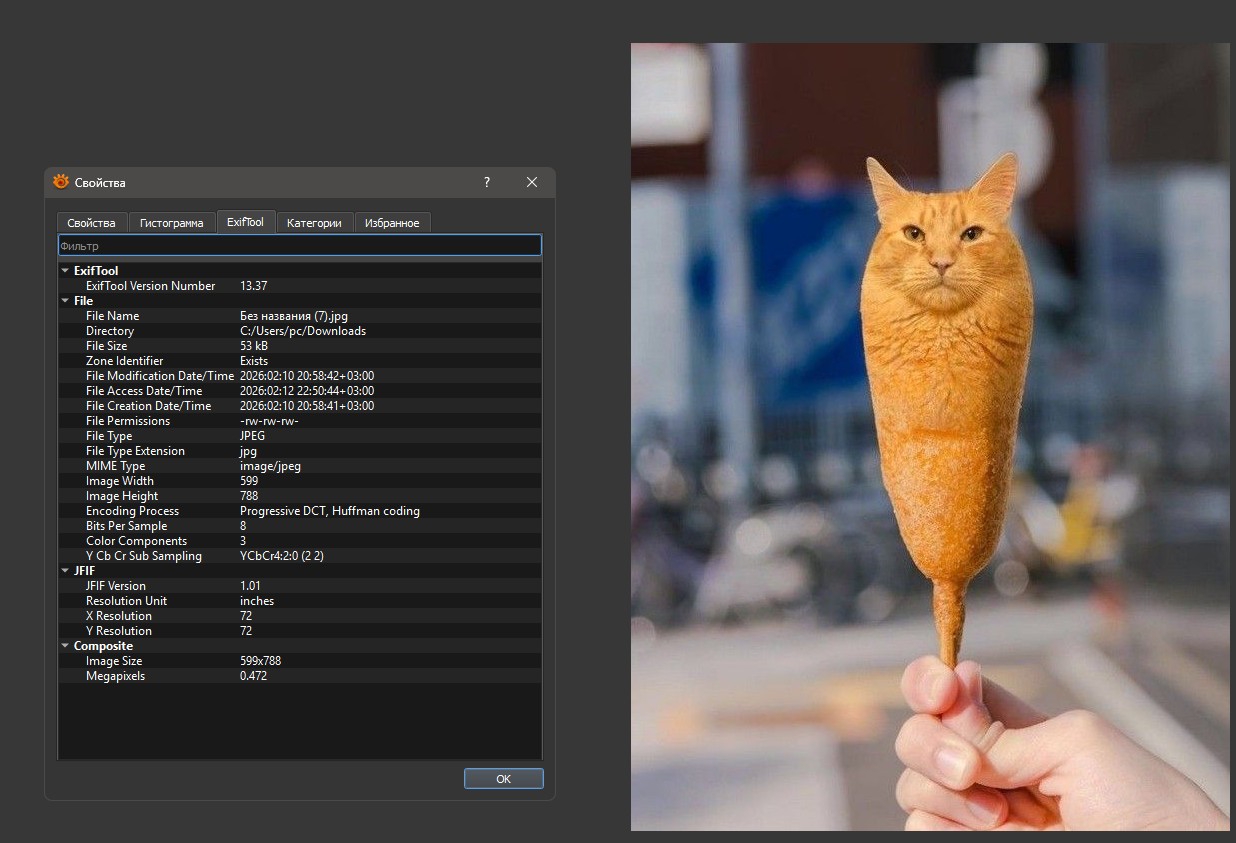Open the Гистограмма tab

tap(171, 223)
